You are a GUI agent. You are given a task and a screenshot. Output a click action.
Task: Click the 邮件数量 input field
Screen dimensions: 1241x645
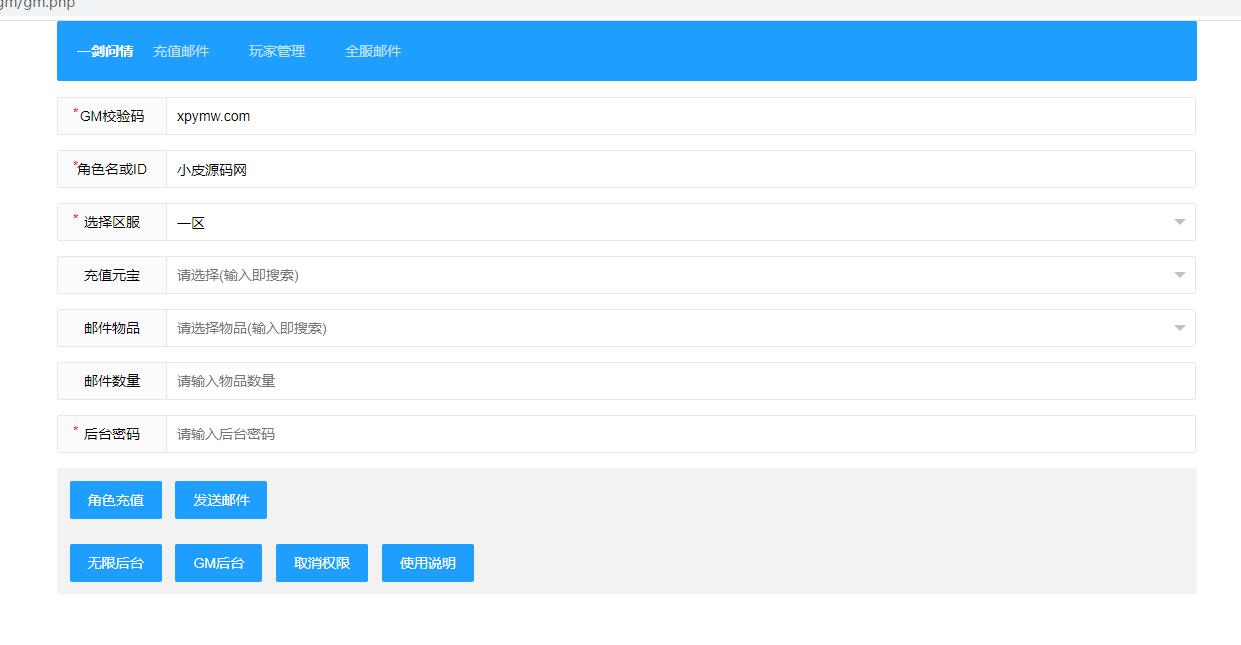coord(680,381)
